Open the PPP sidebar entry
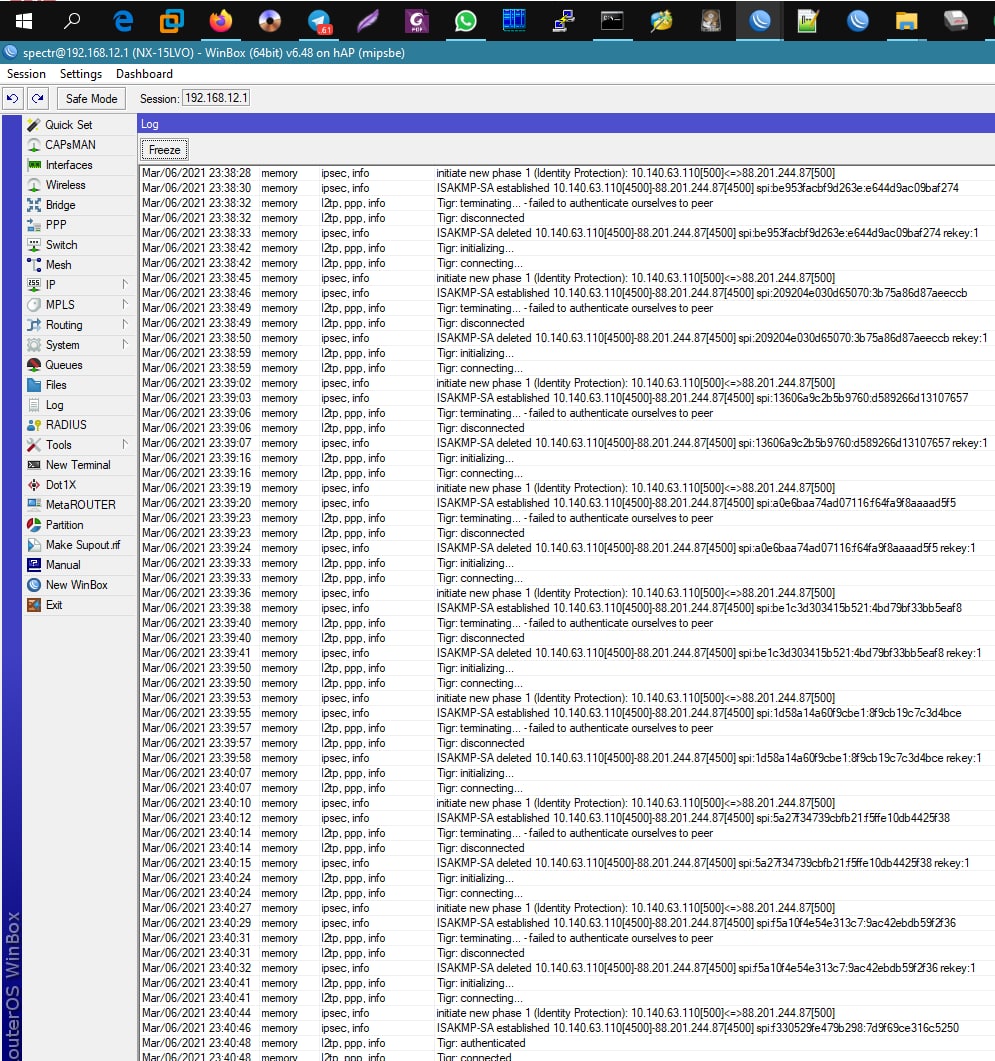 tap(79, 225)
